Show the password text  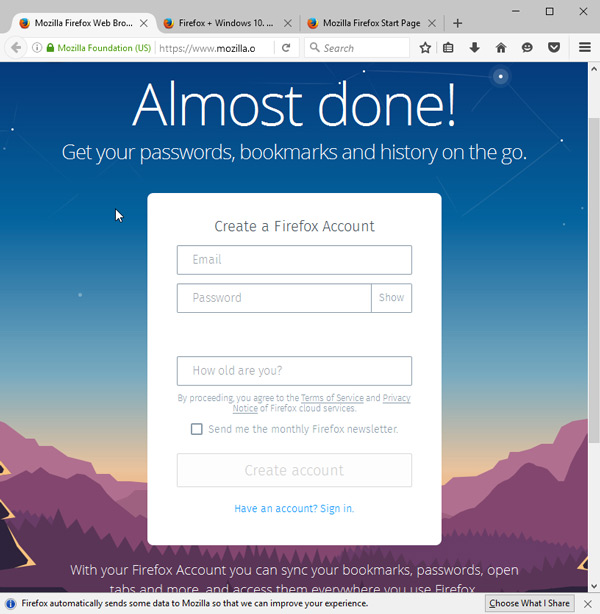(391, 298)
